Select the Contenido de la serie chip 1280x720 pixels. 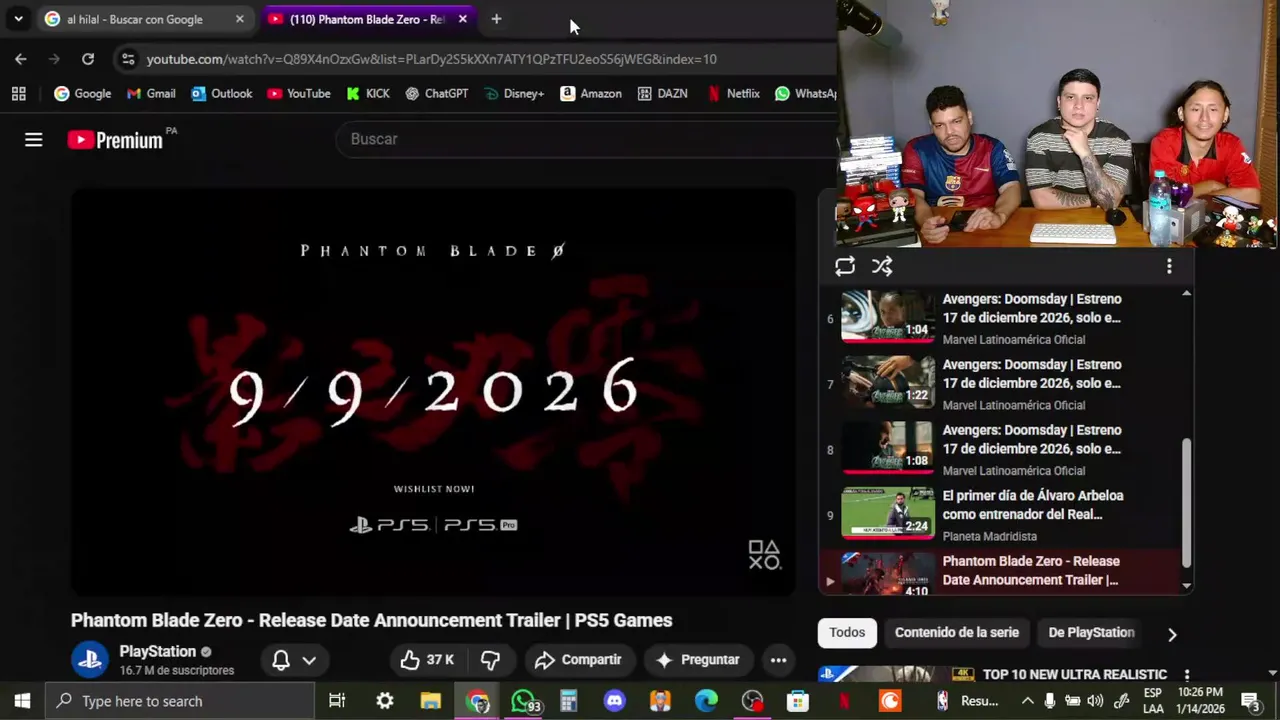click(x=957, y=632)
